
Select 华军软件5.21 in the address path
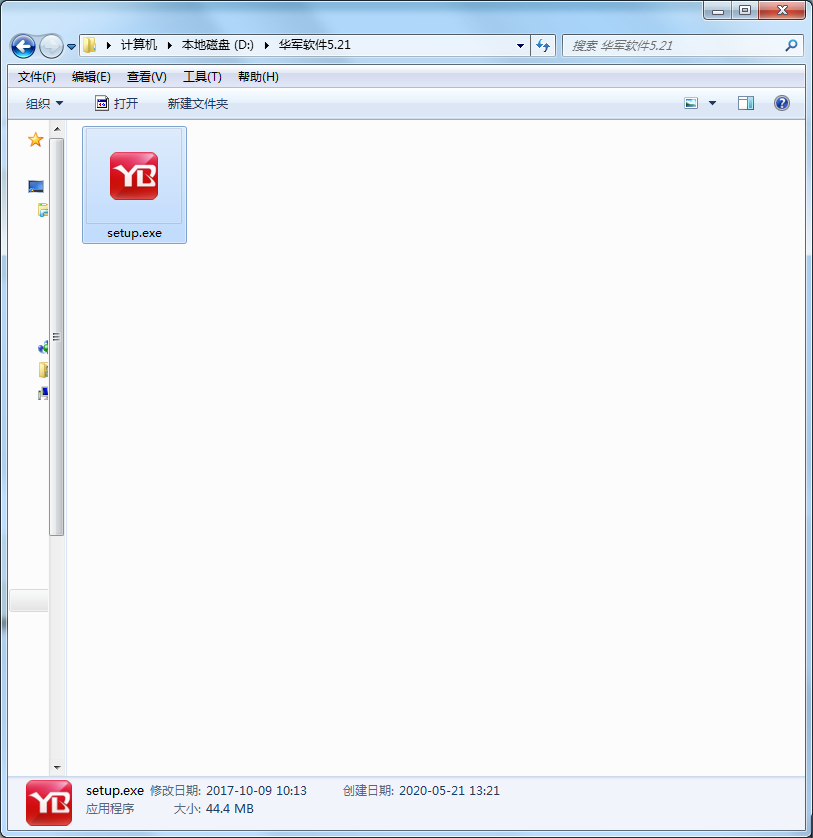click(x=314, y=45)
